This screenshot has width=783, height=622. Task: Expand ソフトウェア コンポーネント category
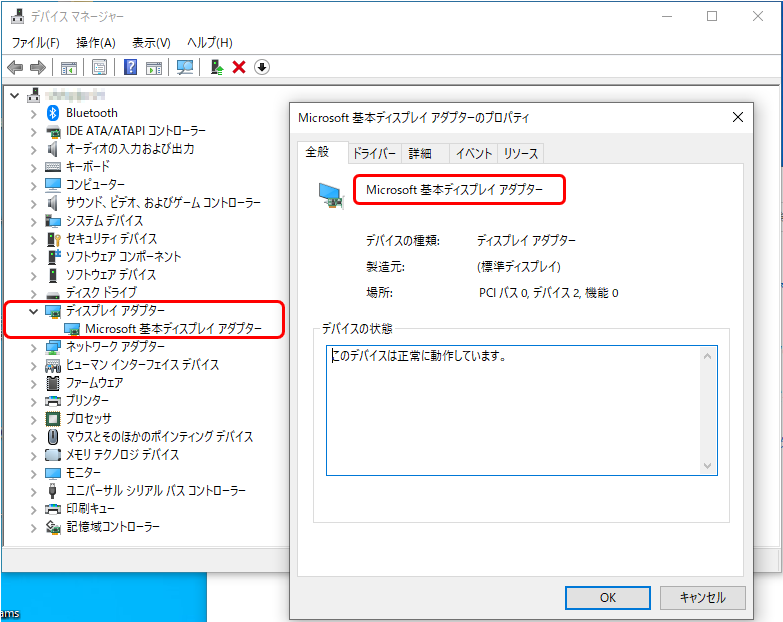(x=33, y=258)
